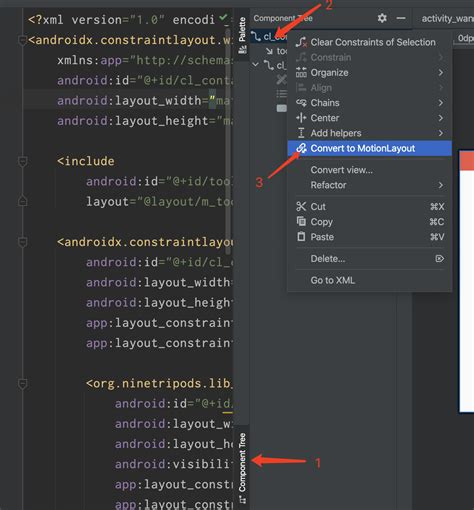Fold the nested constraintlayout tag gutter marker
This screenshot has width=474, height=510.
22,242
